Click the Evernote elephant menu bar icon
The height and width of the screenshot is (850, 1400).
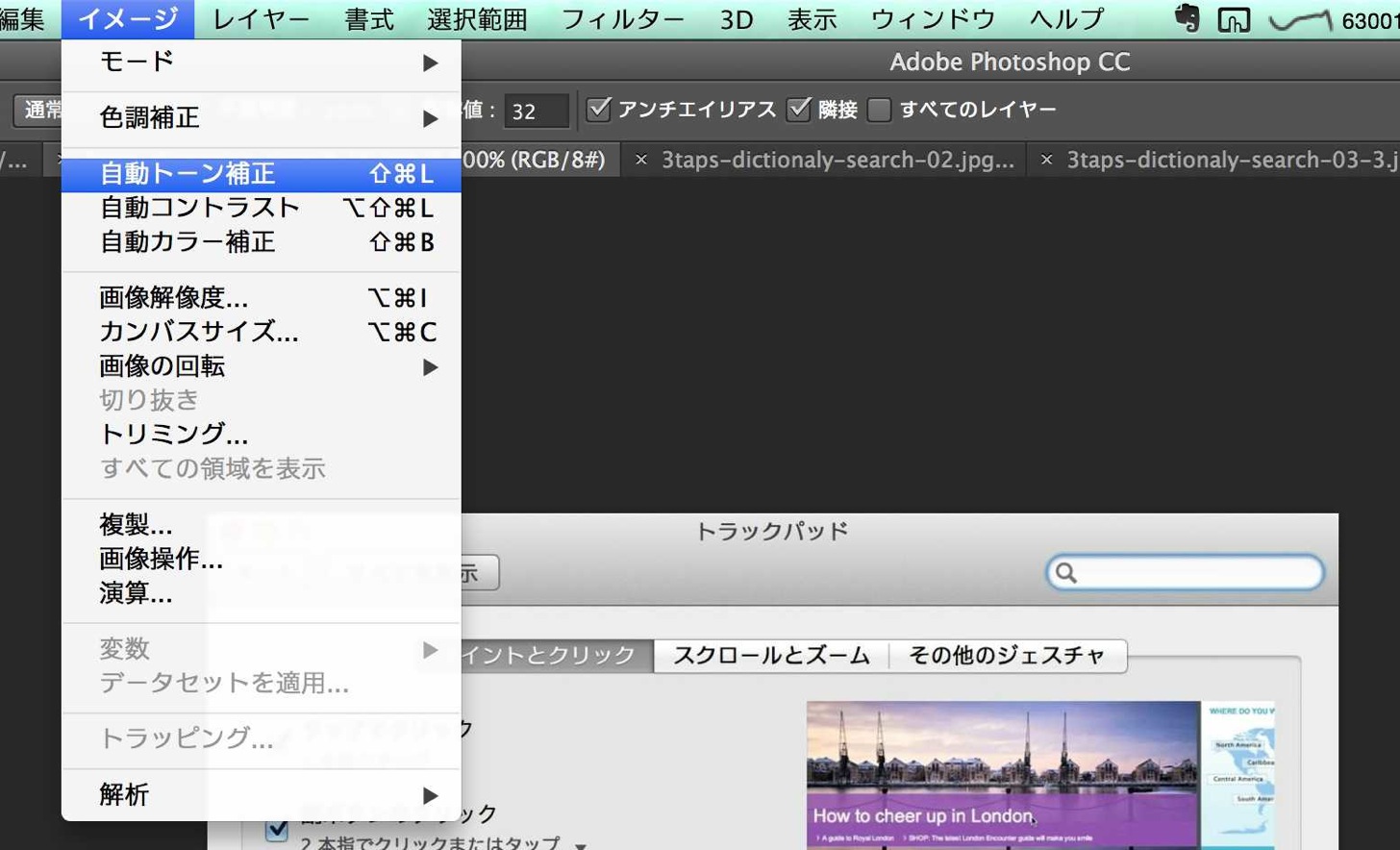tap(1187, 18)
